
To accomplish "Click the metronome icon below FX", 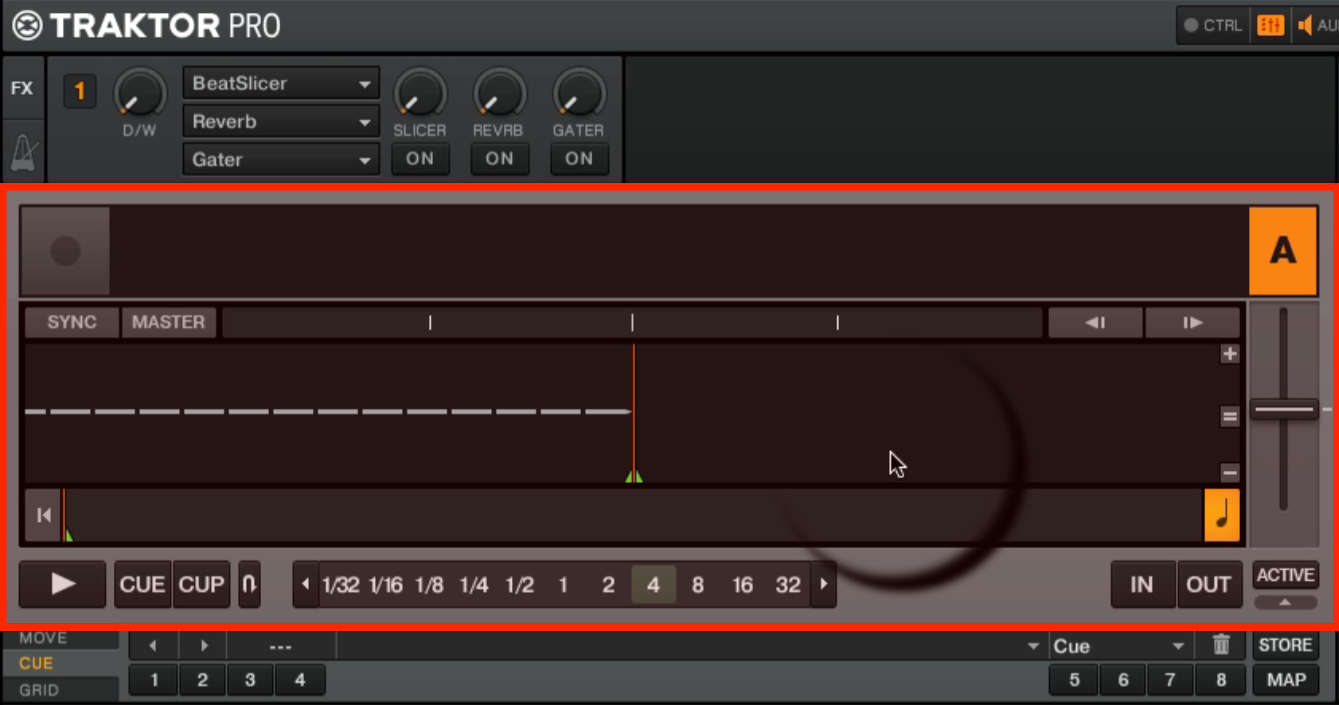I will tap(22, 152).
